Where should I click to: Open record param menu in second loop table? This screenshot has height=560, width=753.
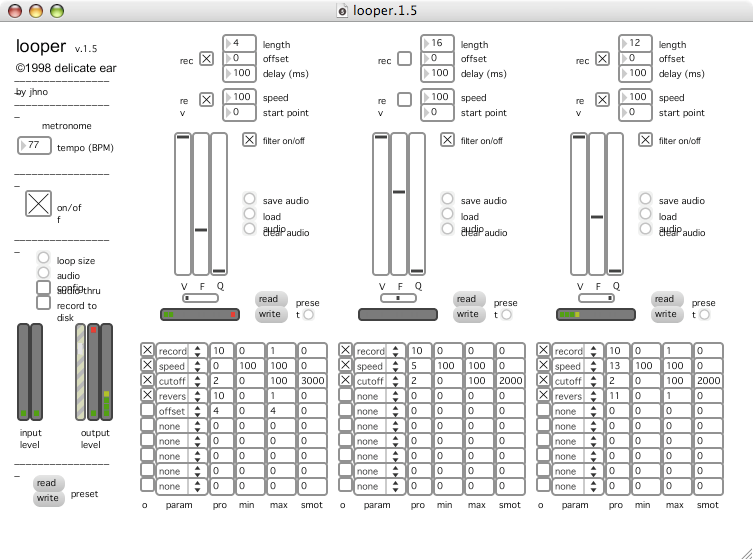click(x=379, y=351)
